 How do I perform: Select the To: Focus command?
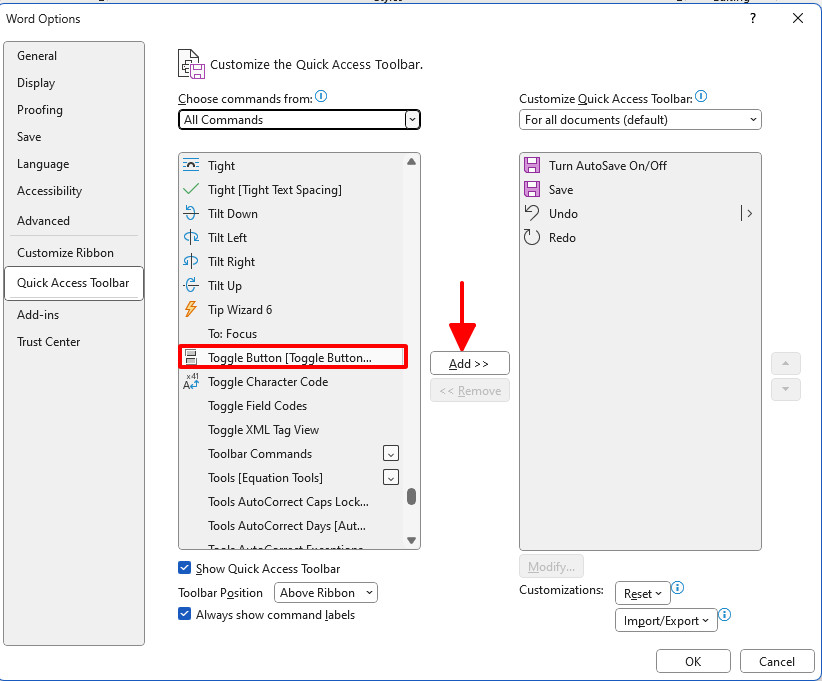pyautogui.click(x=291, y=333)
